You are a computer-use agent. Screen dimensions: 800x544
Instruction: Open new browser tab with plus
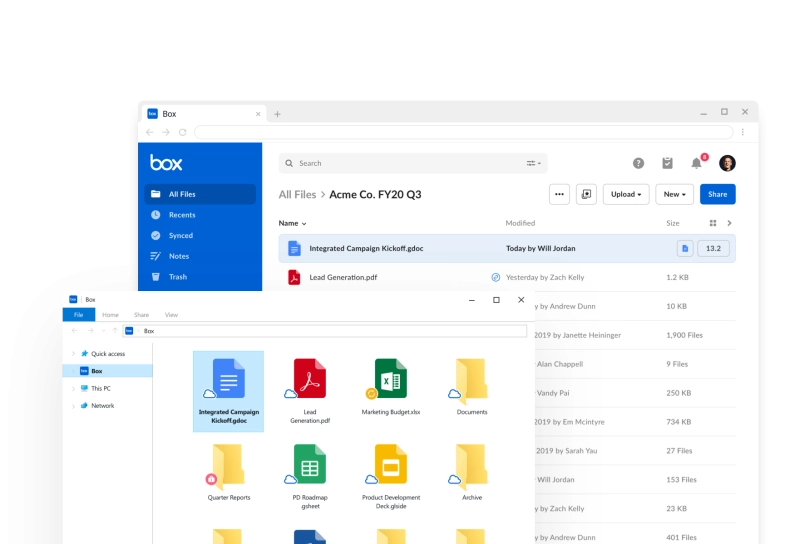pos(277,114)
